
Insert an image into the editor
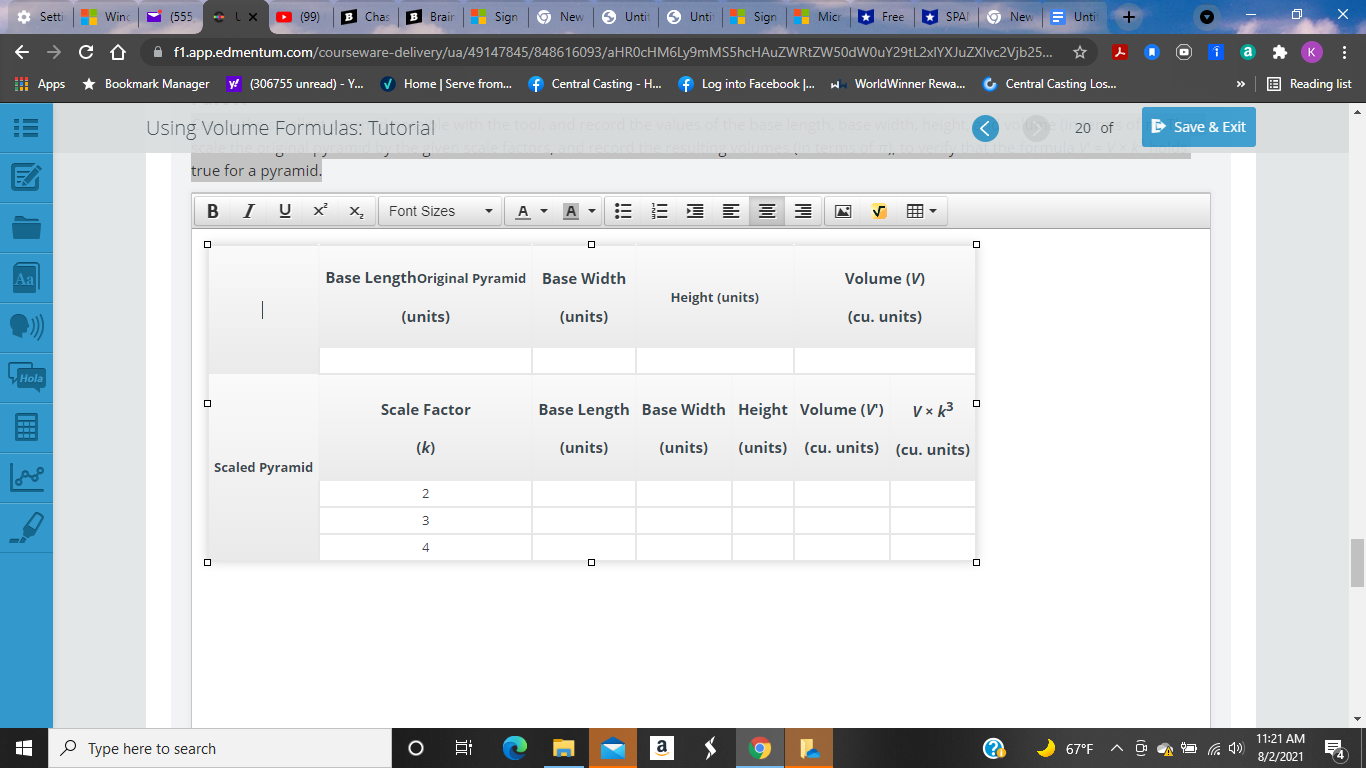coord(843,211)
